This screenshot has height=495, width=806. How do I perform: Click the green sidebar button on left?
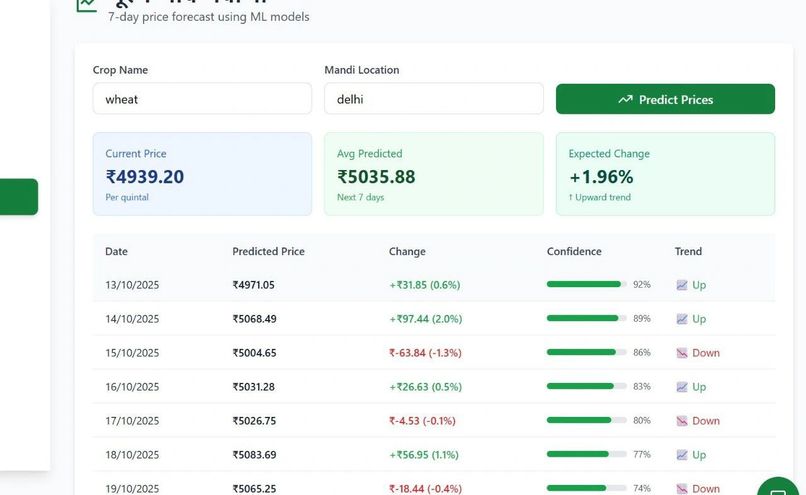(19, 197)
